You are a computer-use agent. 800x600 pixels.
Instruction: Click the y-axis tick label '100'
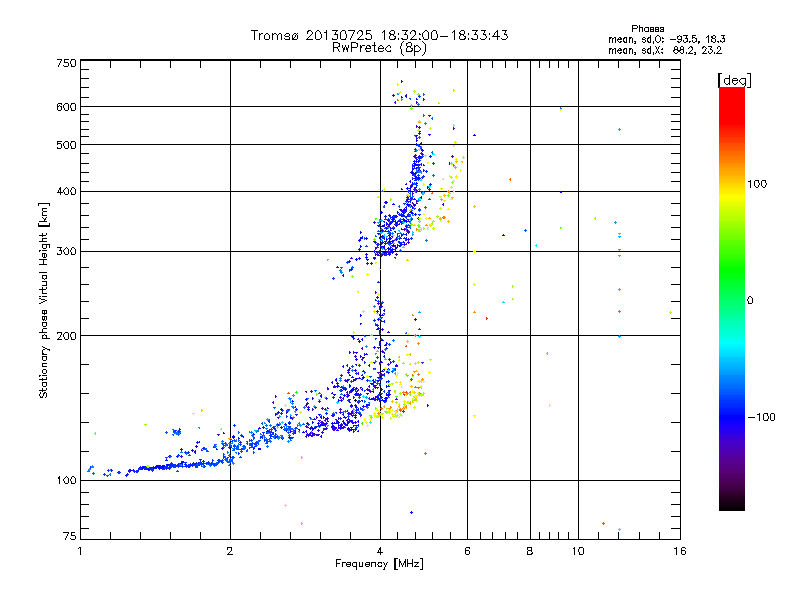tap(66, 480)
